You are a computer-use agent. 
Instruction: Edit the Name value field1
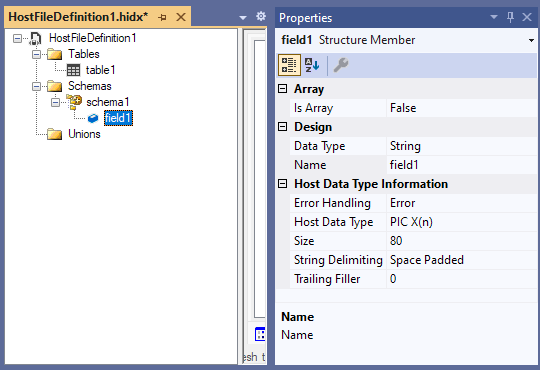(x=461, y=165)
